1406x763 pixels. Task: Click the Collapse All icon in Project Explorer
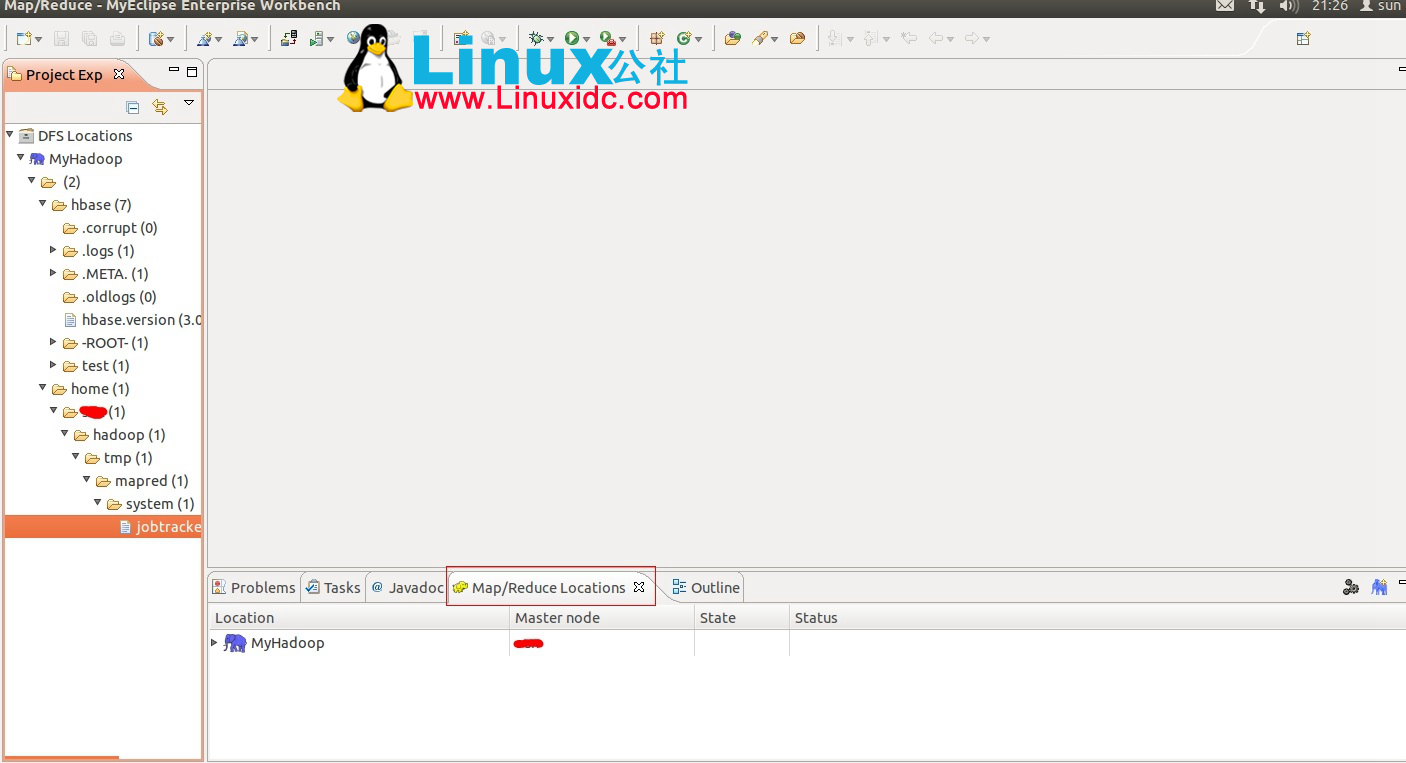pyautogui.click(x=132, y=107)
